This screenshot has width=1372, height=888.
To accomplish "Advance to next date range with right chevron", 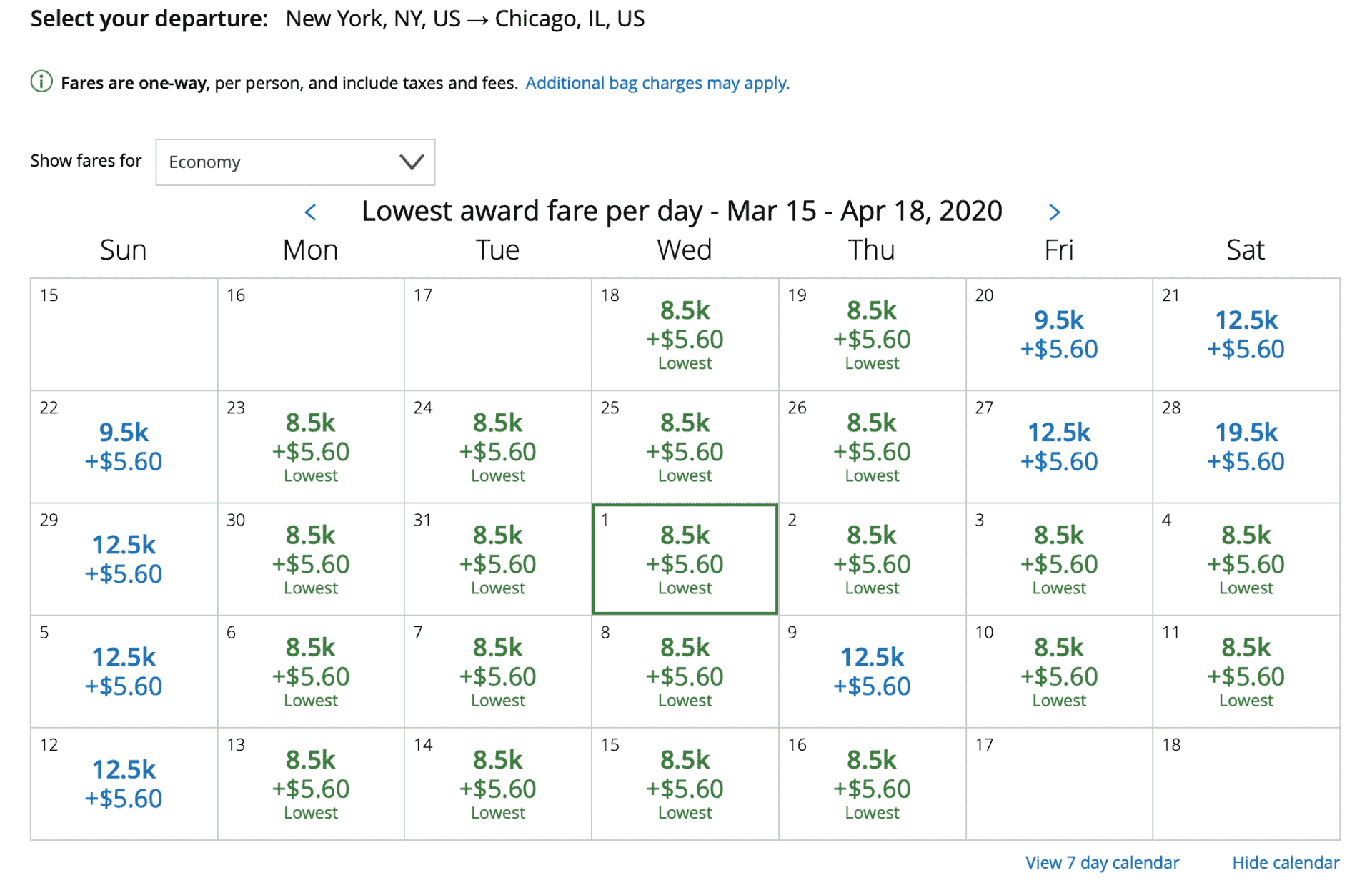I will pos(1054,212).
